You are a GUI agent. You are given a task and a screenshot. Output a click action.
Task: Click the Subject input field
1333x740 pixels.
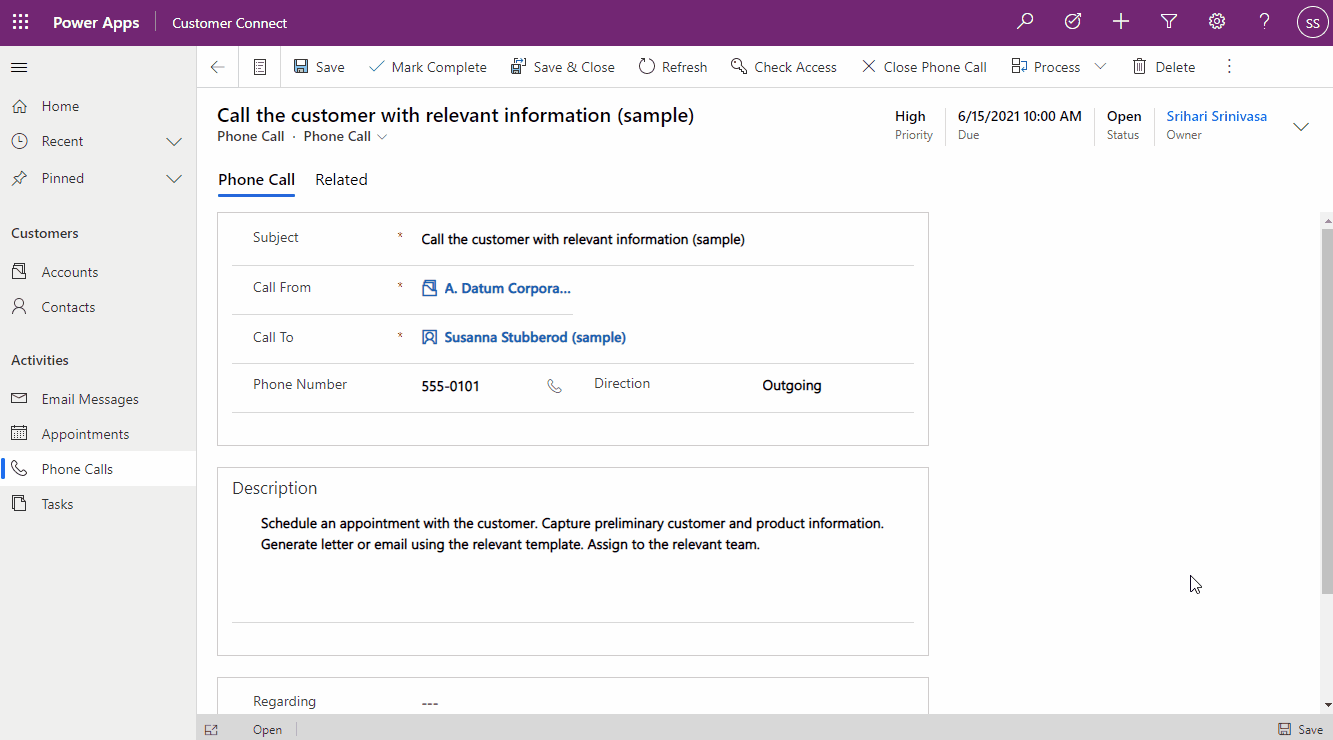(660, 240)
